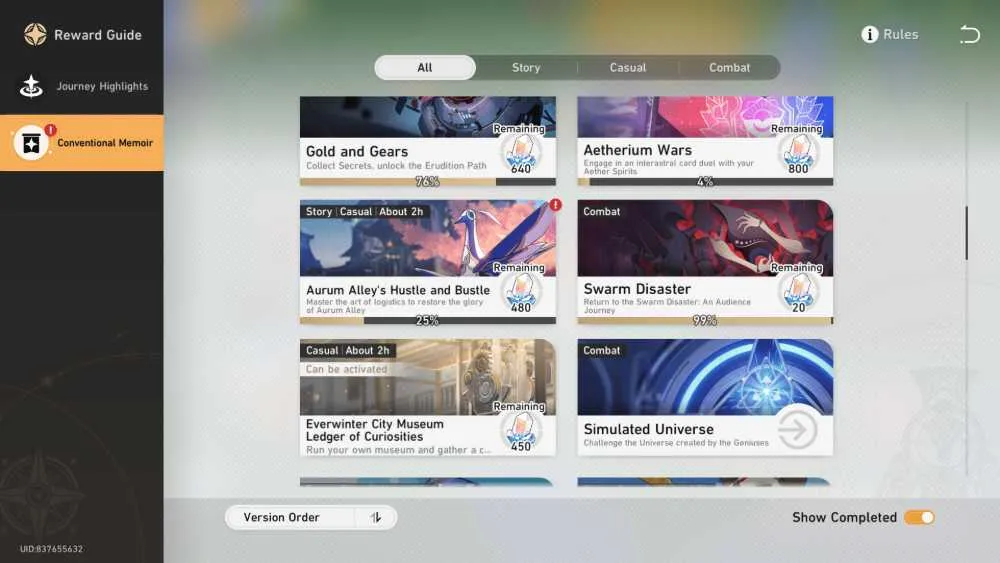Toggle the Show Completed switch
Image resolution: width=1000 pixels, height=563 pixels.
pyautogui.click(x=919, y=517)
